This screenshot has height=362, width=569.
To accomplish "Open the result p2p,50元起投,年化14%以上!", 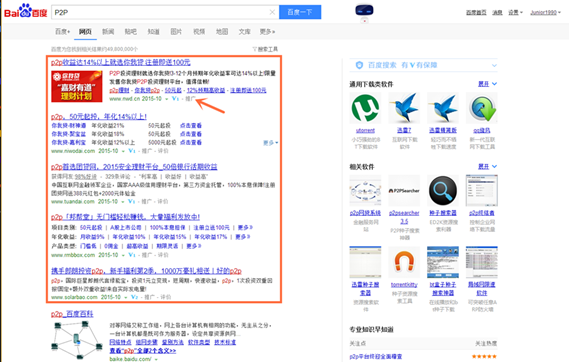I will (99, 116).
